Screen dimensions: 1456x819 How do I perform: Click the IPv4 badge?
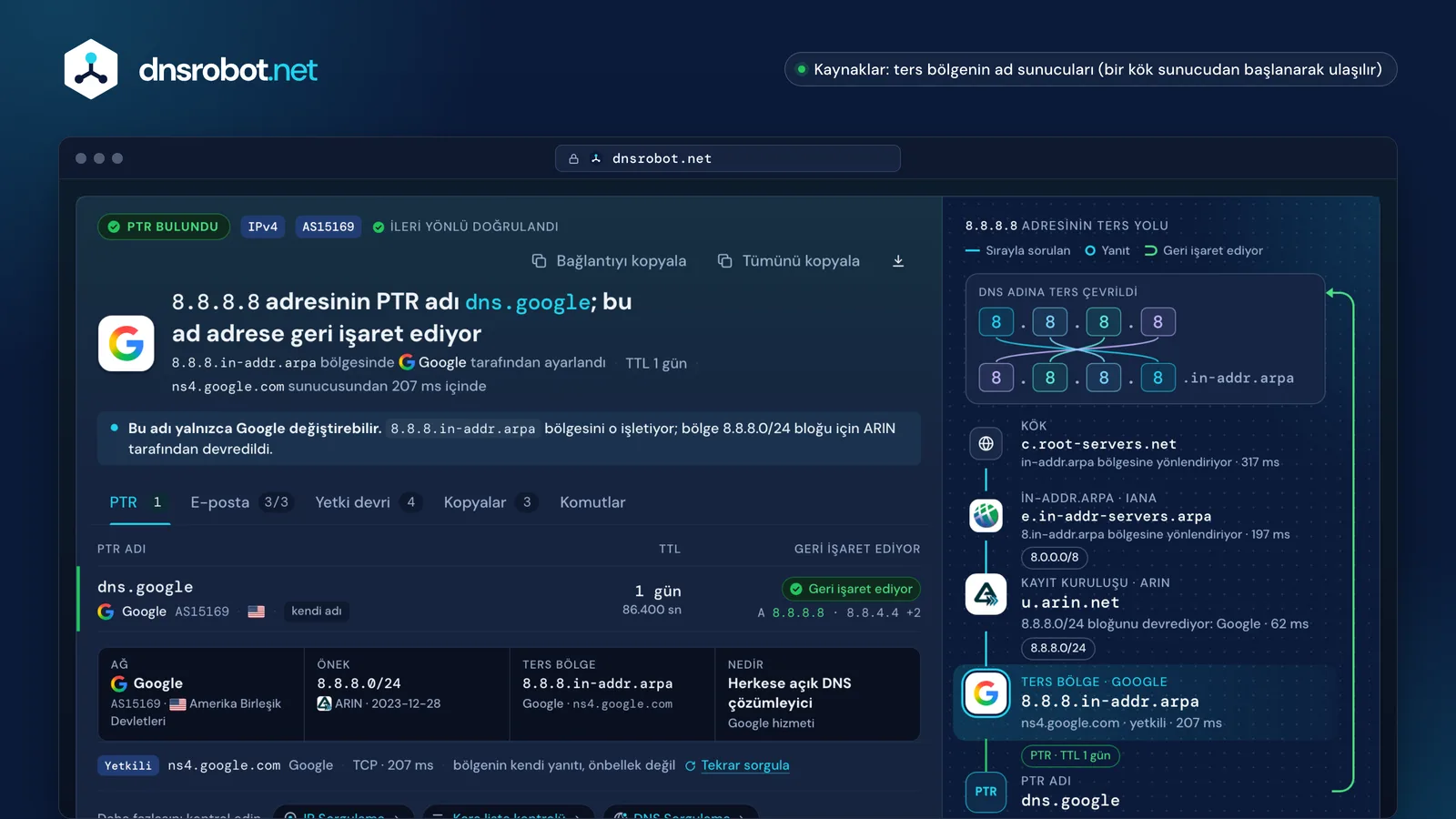pyautogui.click(x=263, y=227)
